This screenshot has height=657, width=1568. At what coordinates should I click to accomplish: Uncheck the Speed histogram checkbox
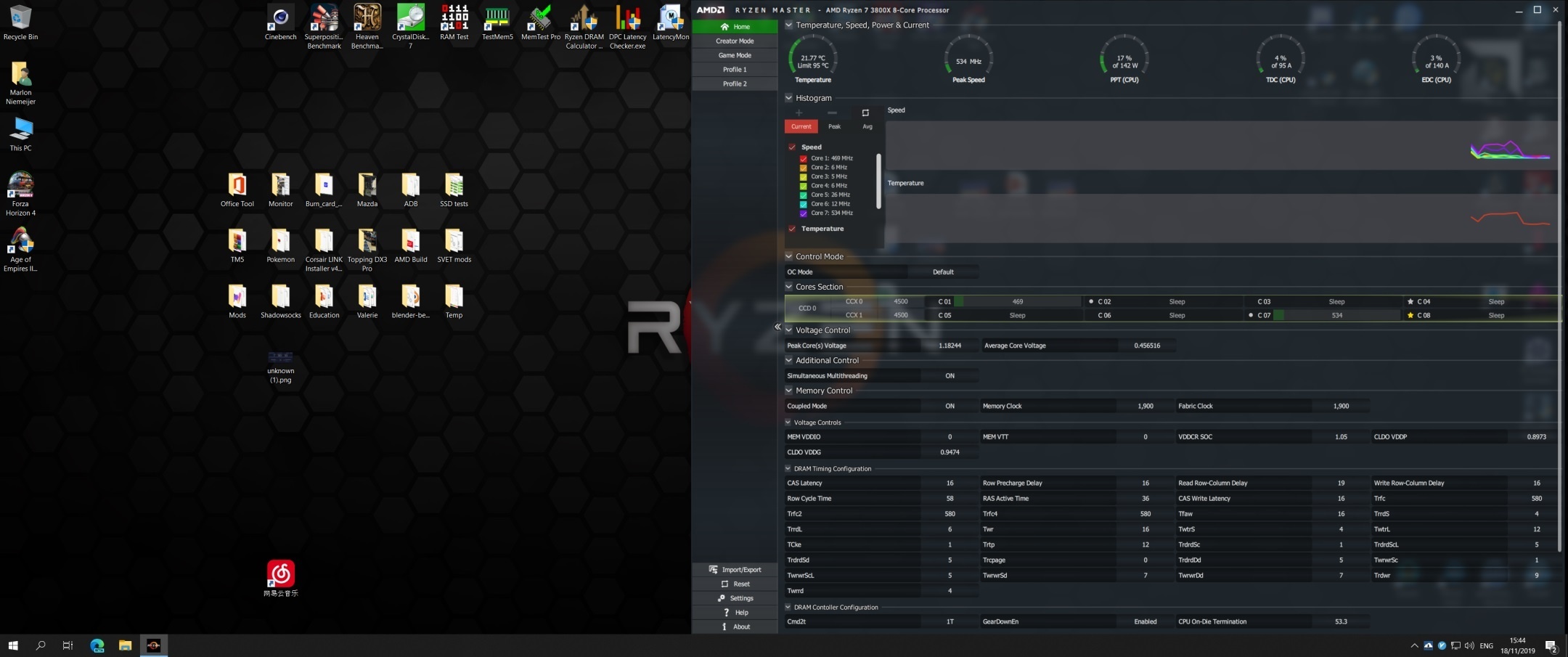pos(792,147)
